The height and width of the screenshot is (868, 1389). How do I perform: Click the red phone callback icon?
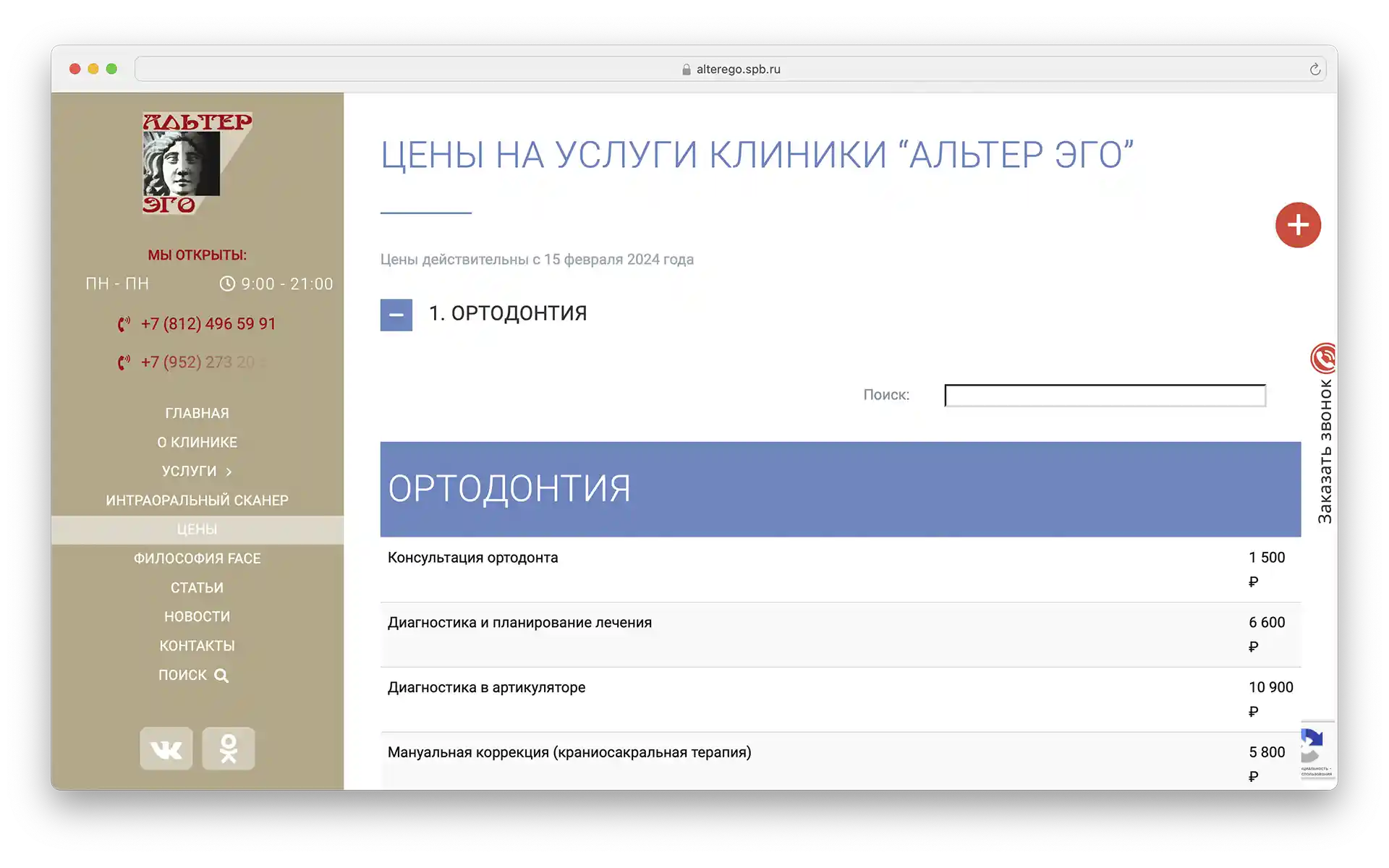(1324, 358)
